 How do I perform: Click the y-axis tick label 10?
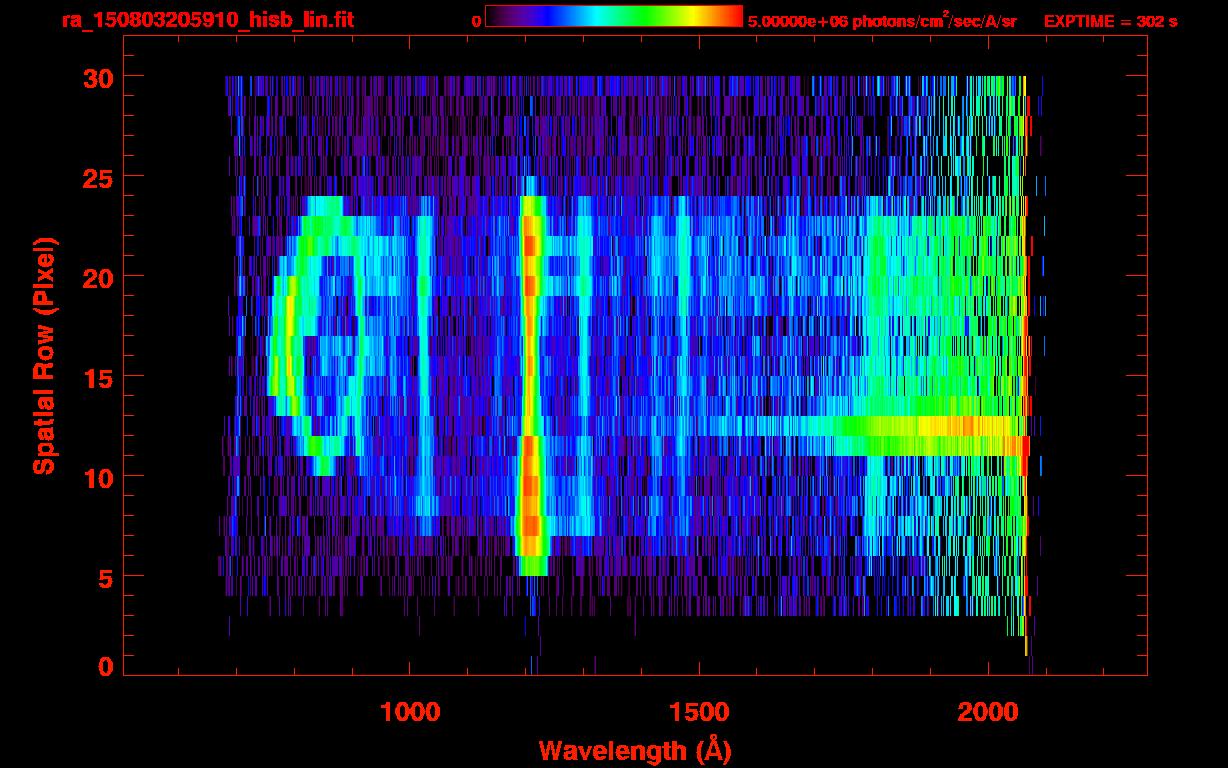(x=98, y=477)
